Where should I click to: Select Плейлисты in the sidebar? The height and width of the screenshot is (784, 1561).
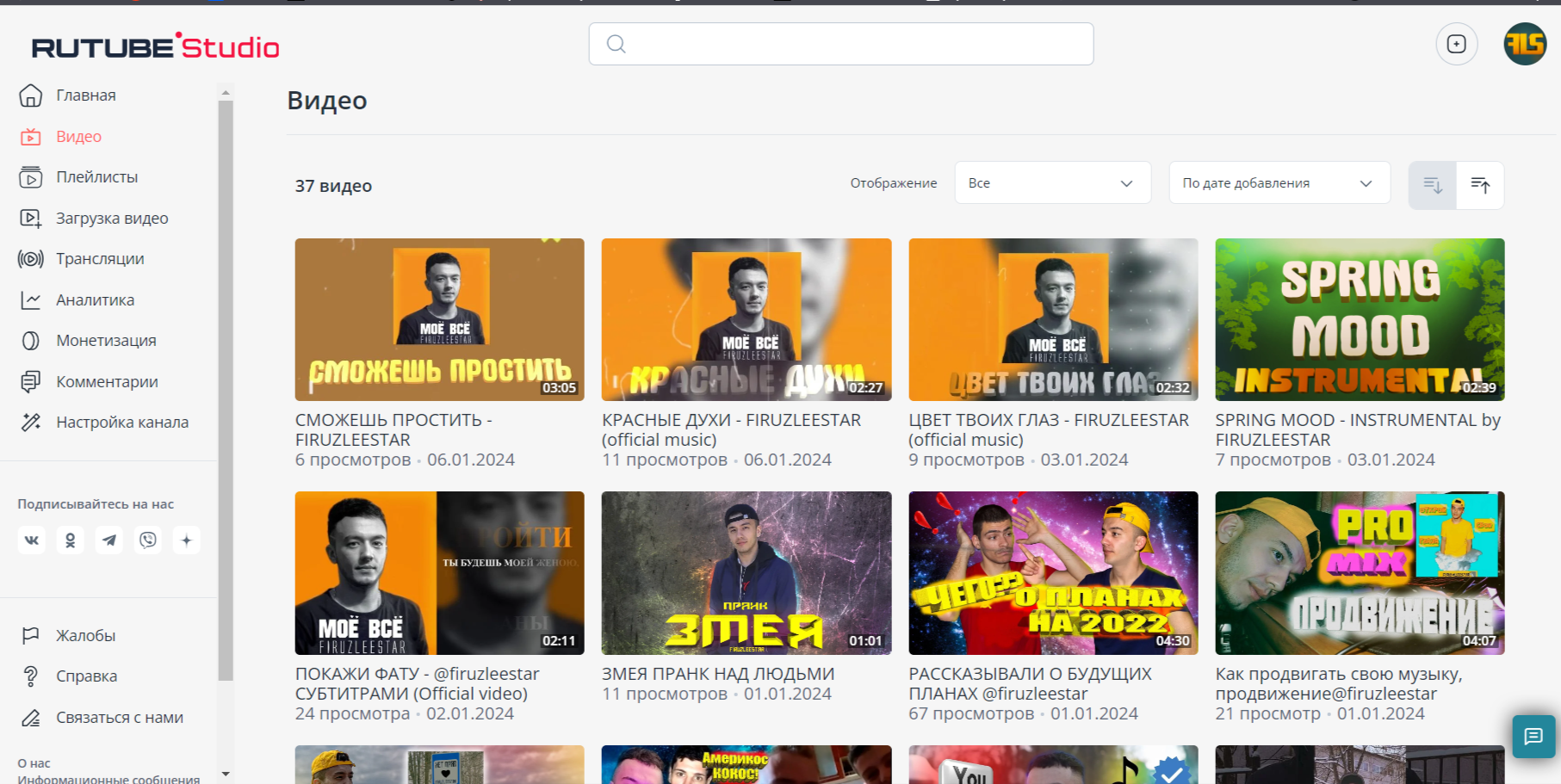click(x=97, y=177)
